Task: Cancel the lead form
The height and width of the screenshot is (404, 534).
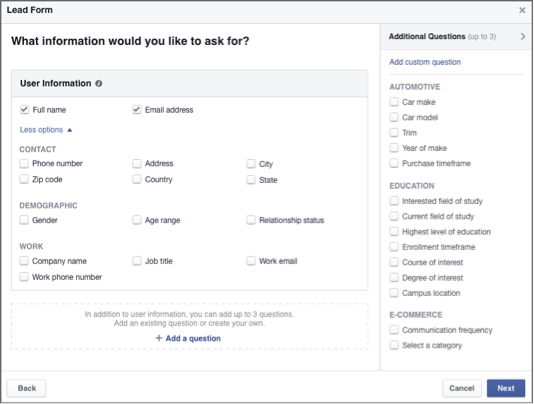Action: pos(462,388)
